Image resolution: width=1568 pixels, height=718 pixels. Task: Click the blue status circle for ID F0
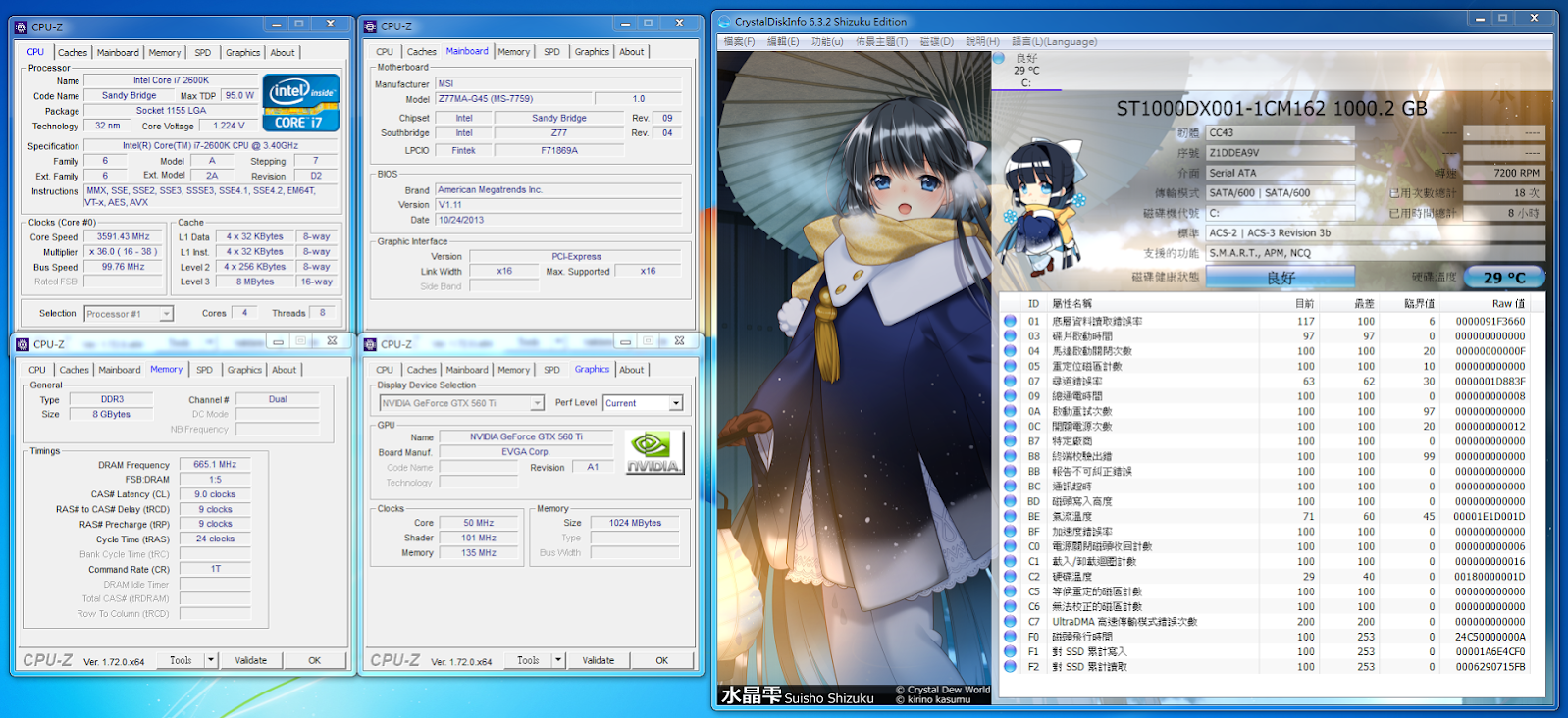pos(1010,637)
